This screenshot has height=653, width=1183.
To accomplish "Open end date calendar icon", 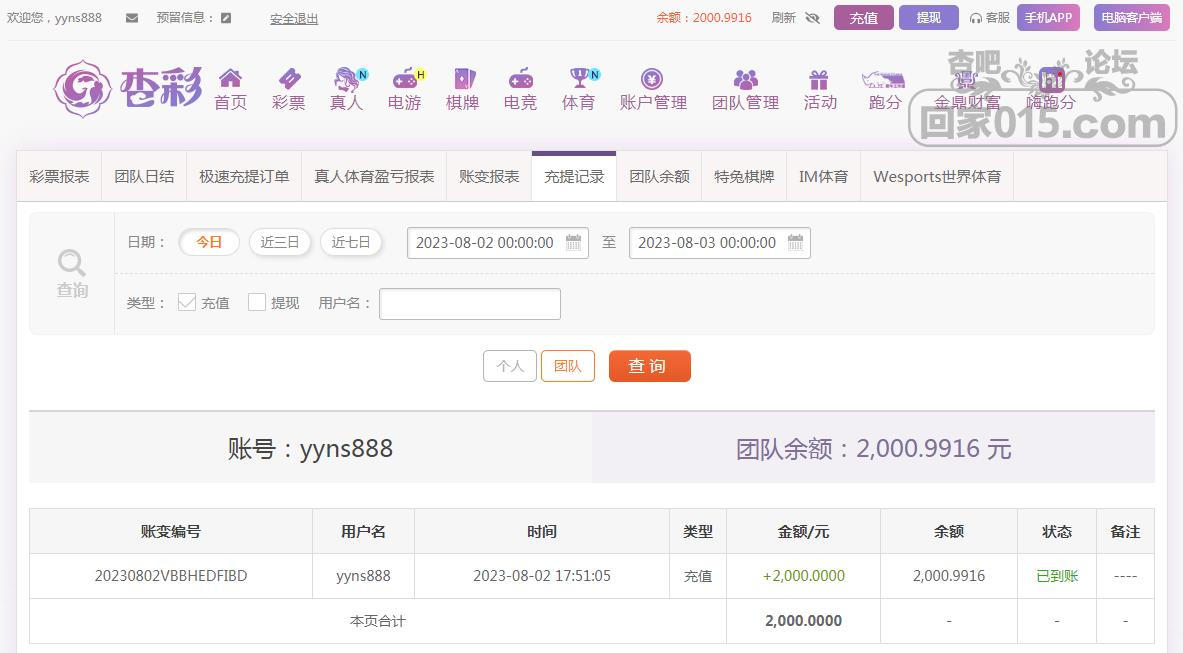I will pos(795,243).
